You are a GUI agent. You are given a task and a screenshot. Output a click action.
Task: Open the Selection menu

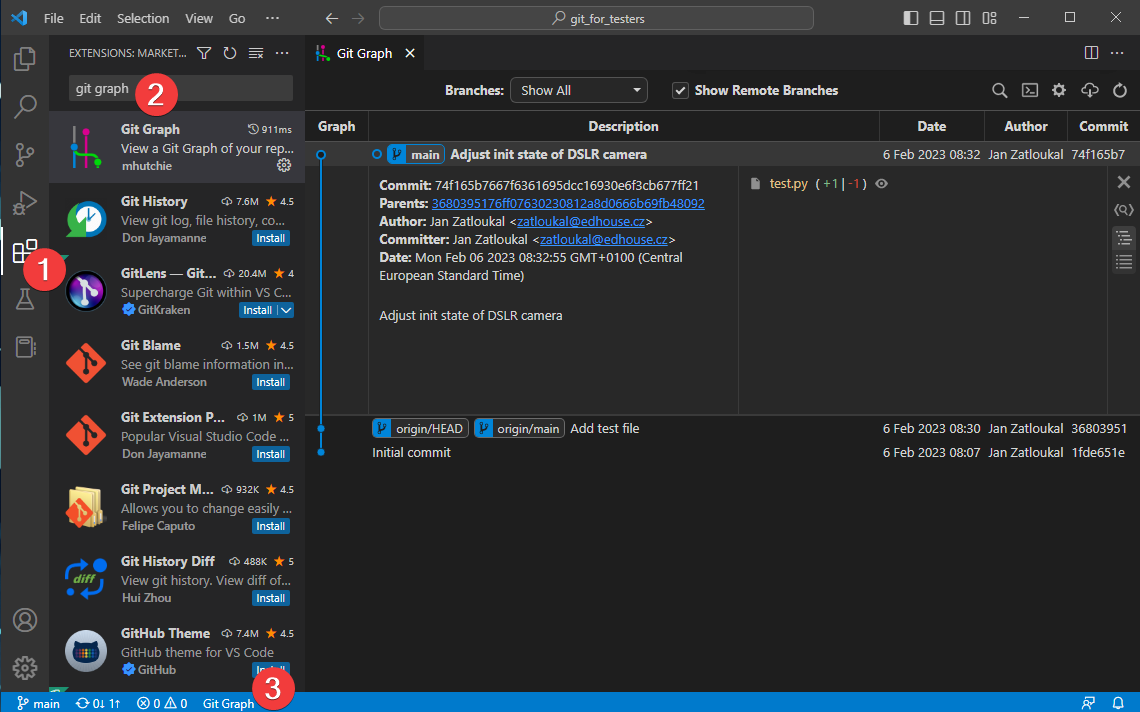143,18
